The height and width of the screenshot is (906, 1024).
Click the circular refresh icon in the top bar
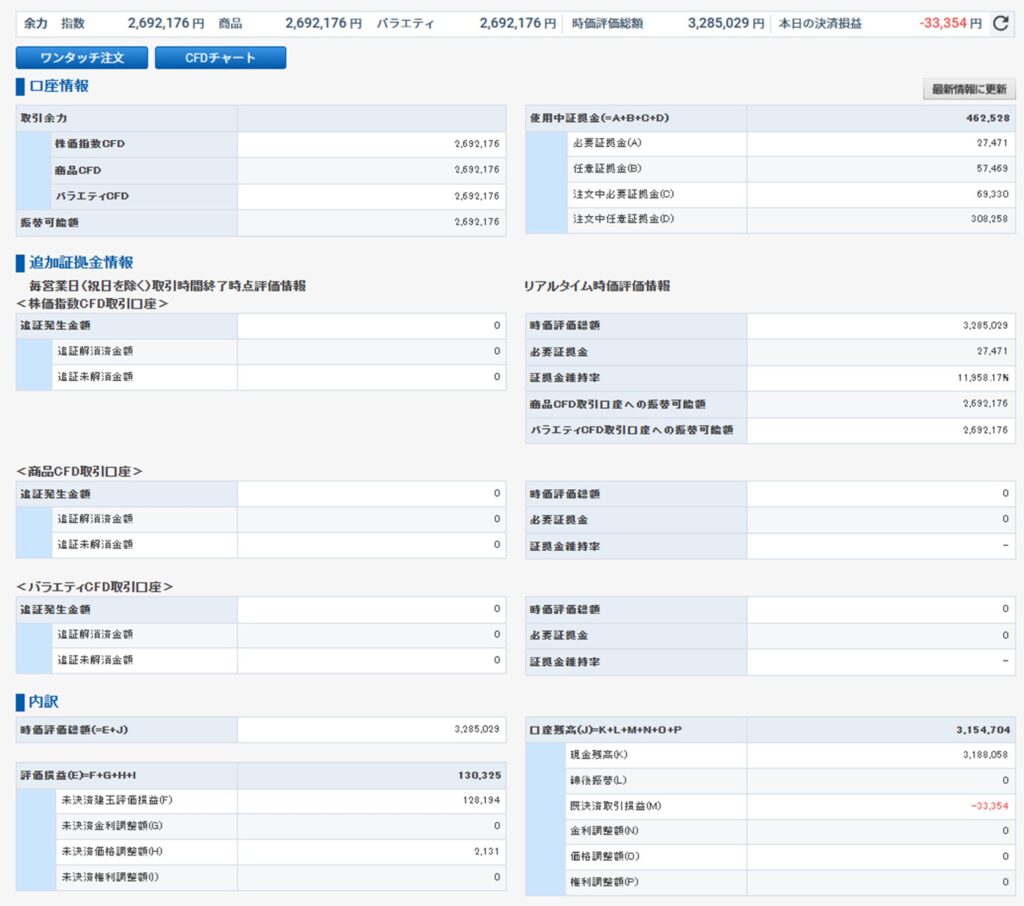click(x=1000, y=23)
